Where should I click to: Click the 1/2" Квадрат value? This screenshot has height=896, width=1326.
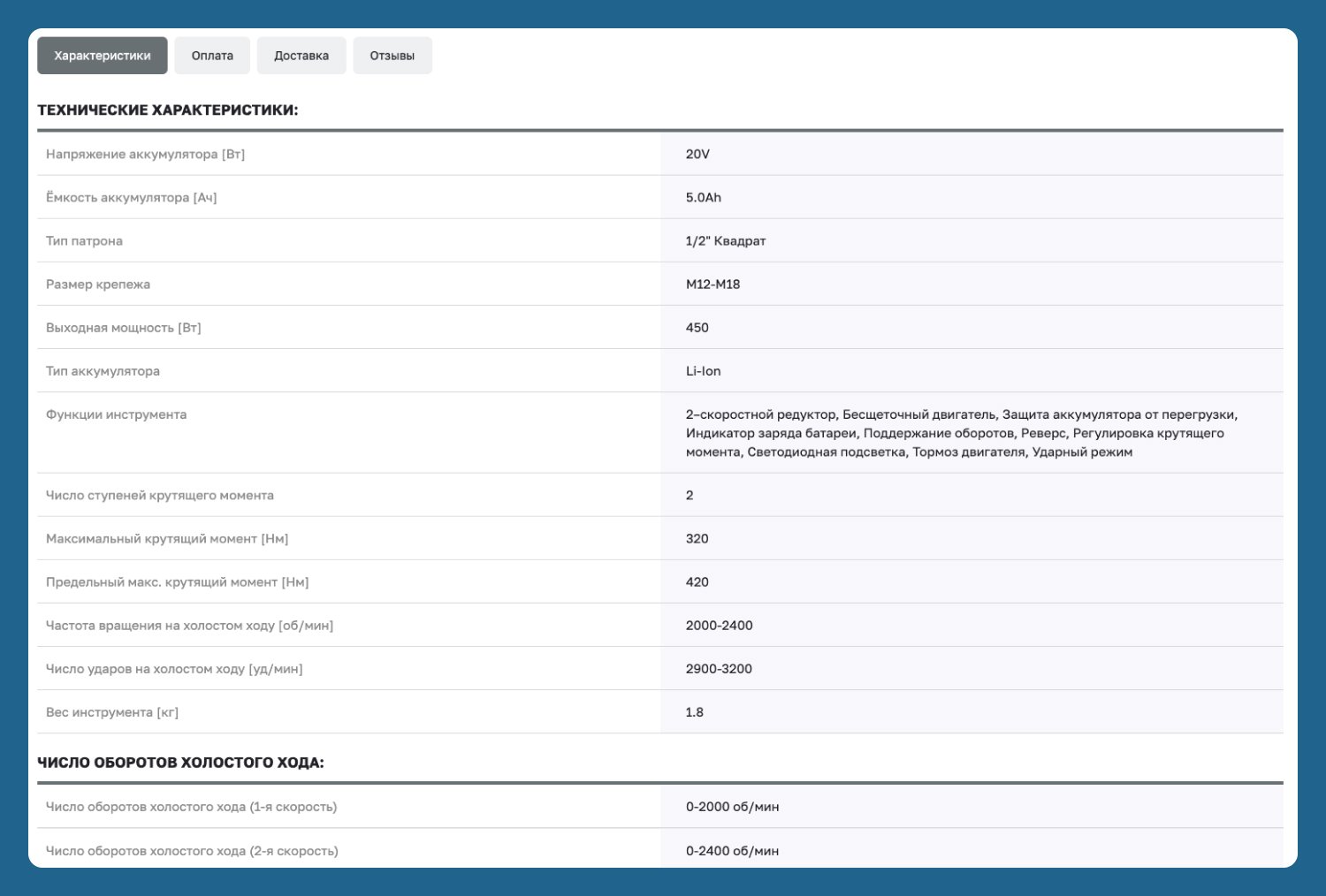point(726,240)
